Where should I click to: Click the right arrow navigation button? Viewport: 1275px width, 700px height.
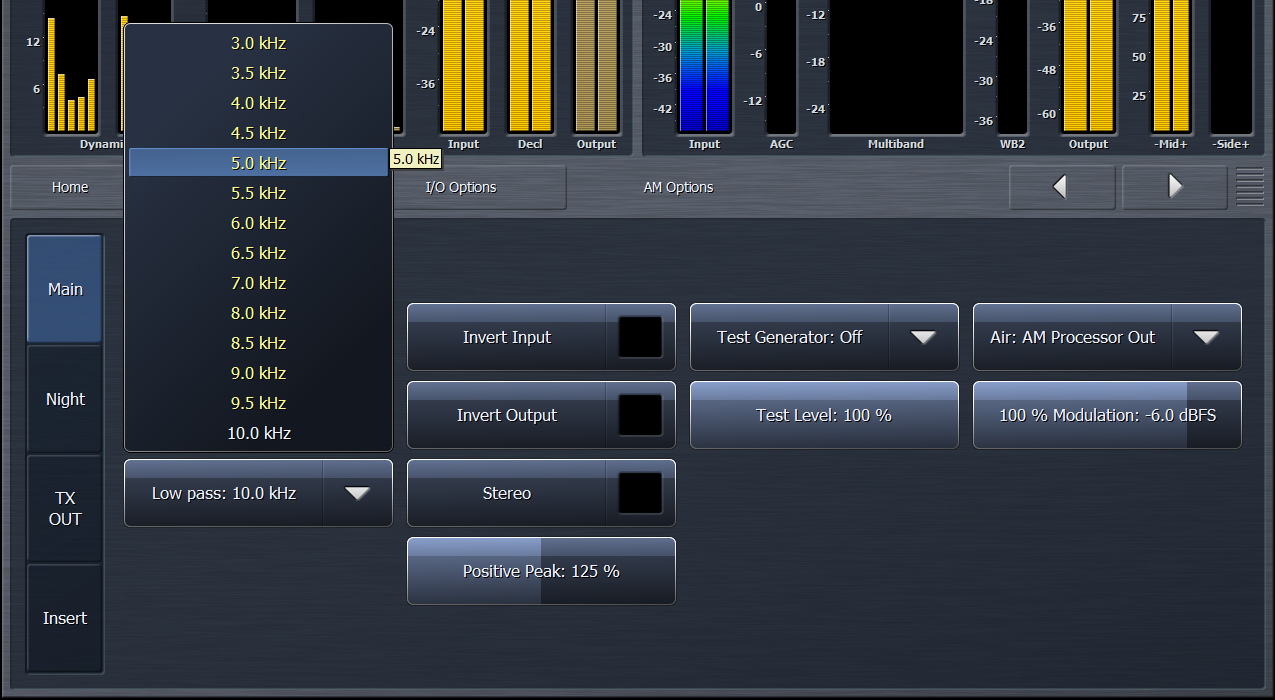coord(1175,187)
